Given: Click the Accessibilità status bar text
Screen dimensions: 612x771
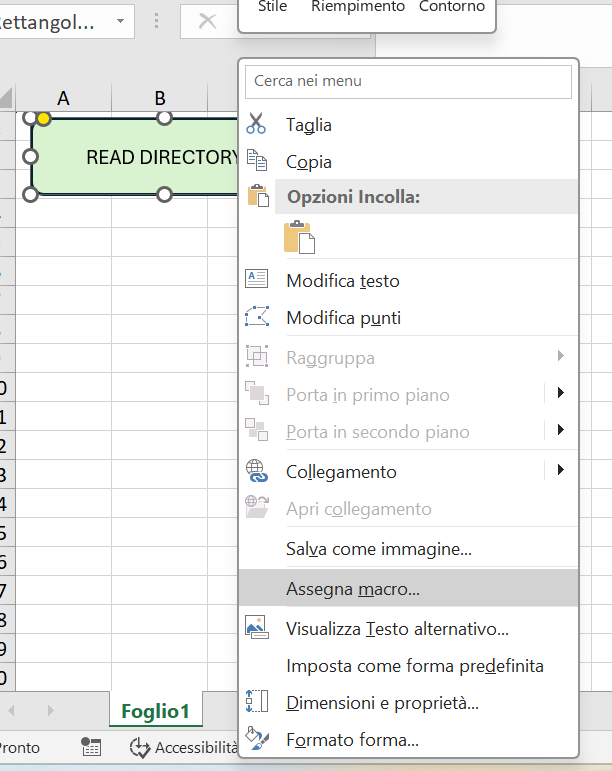Looking at the screenshot, I should (x=197, y=747).
